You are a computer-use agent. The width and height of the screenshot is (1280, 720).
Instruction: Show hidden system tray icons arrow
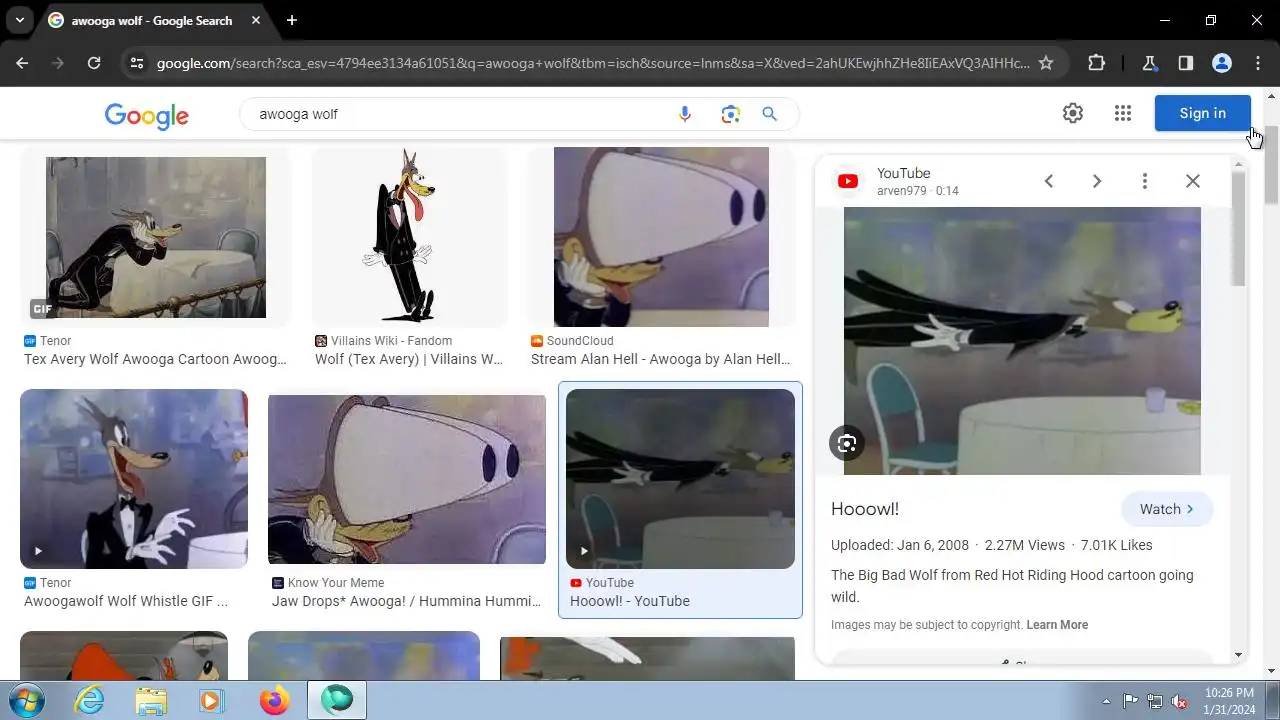[1106, 701]
